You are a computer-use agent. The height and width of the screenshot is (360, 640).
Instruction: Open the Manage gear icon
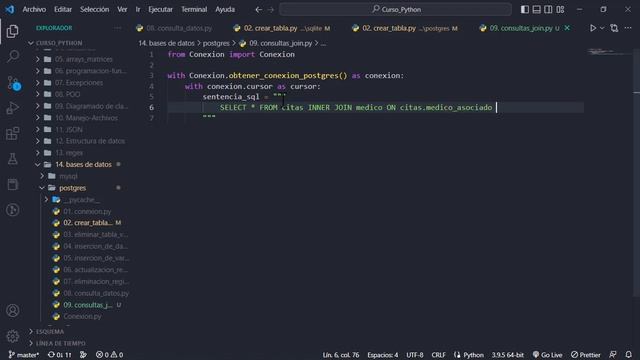(13, 336)
